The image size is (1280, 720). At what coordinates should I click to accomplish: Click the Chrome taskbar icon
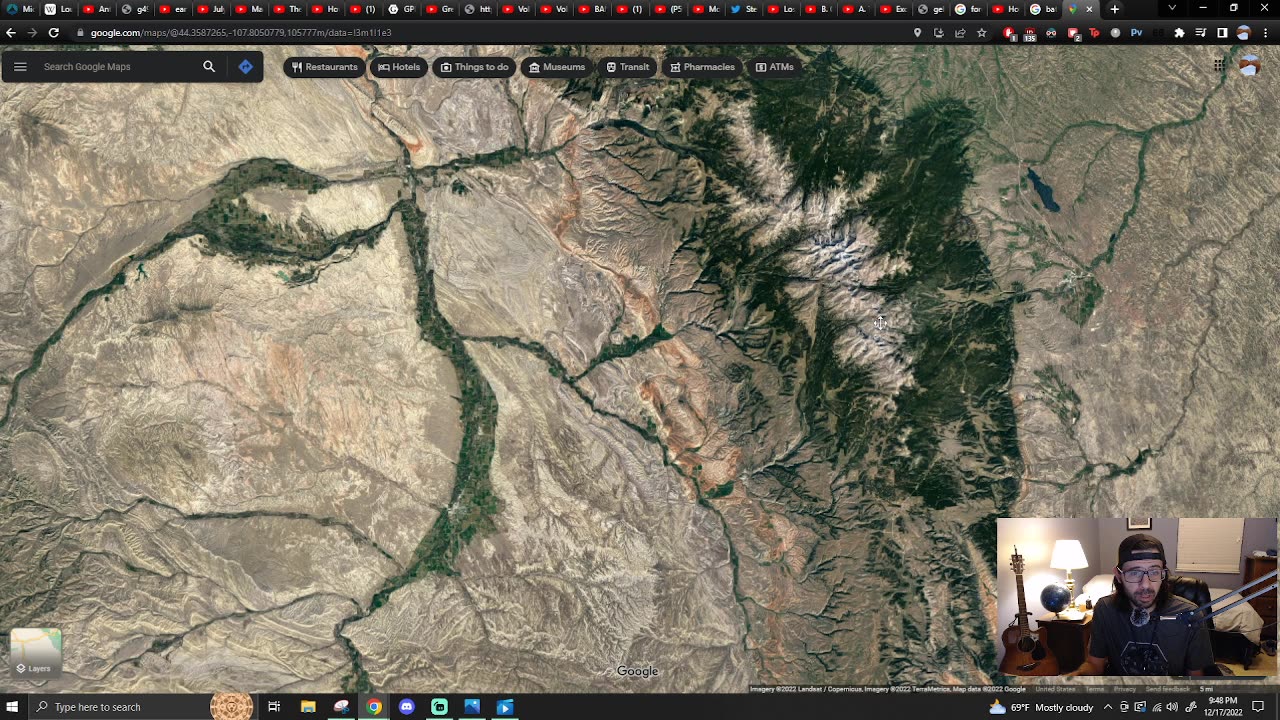[x=373, y=707]
